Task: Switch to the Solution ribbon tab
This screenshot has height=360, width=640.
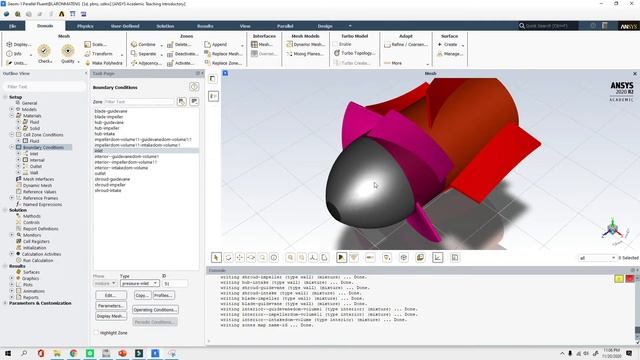Action: coord(165,26)
